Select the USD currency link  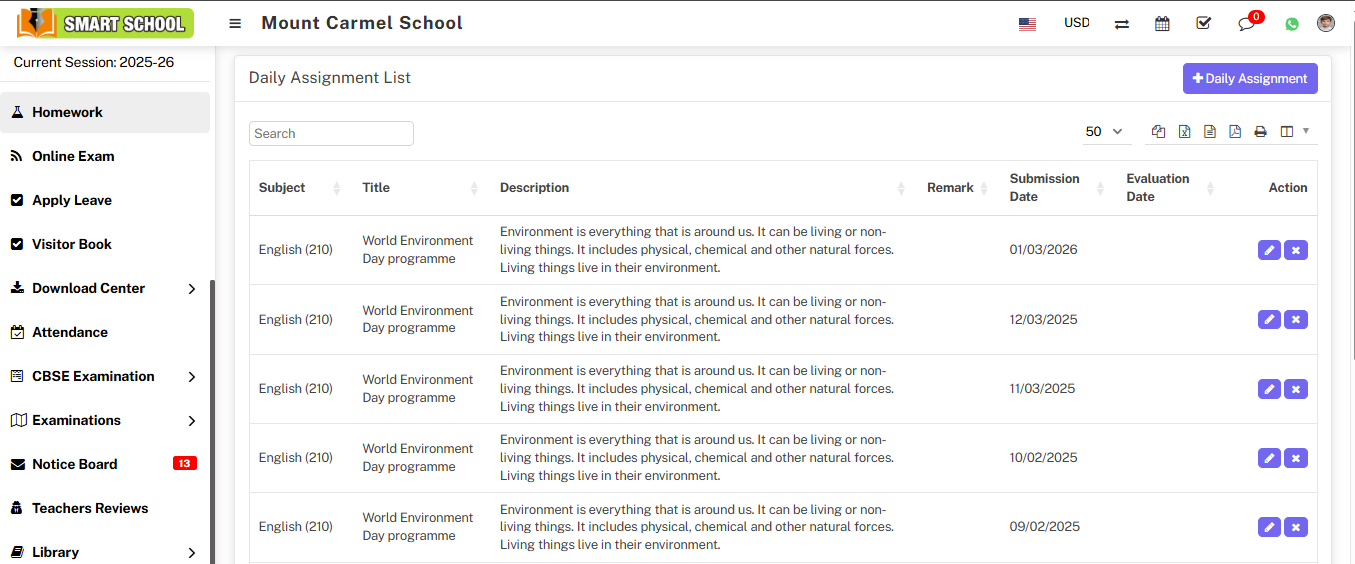(x=1077, y=23)
